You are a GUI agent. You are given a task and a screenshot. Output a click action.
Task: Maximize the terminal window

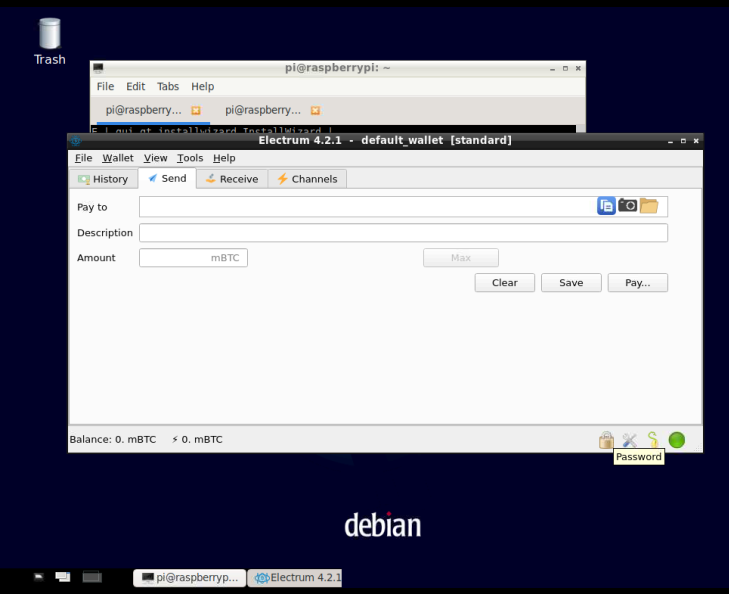pos(565,68)
